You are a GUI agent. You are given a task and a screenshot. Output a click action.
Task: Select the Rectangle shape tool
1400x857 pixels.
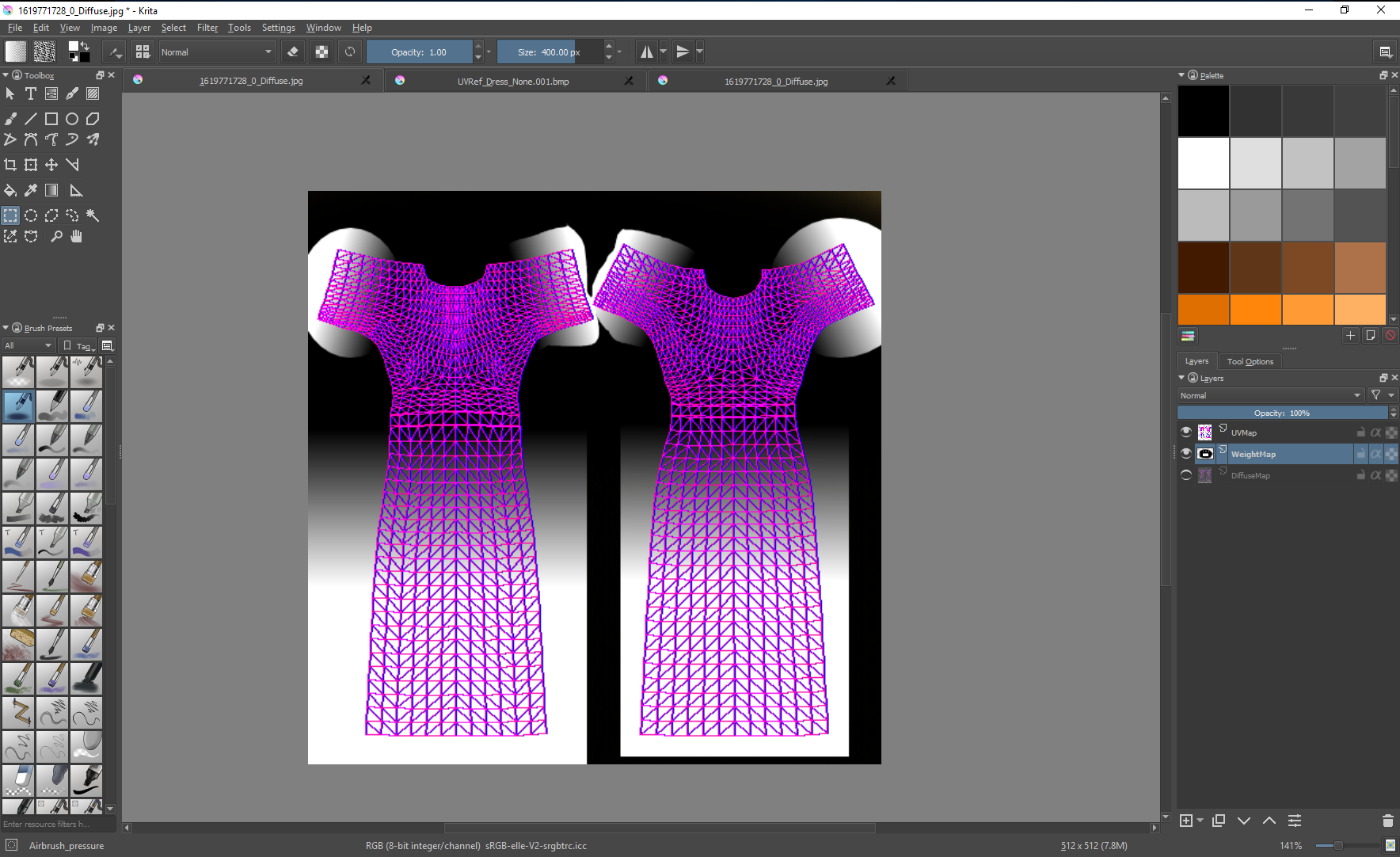tap(51, 119)
